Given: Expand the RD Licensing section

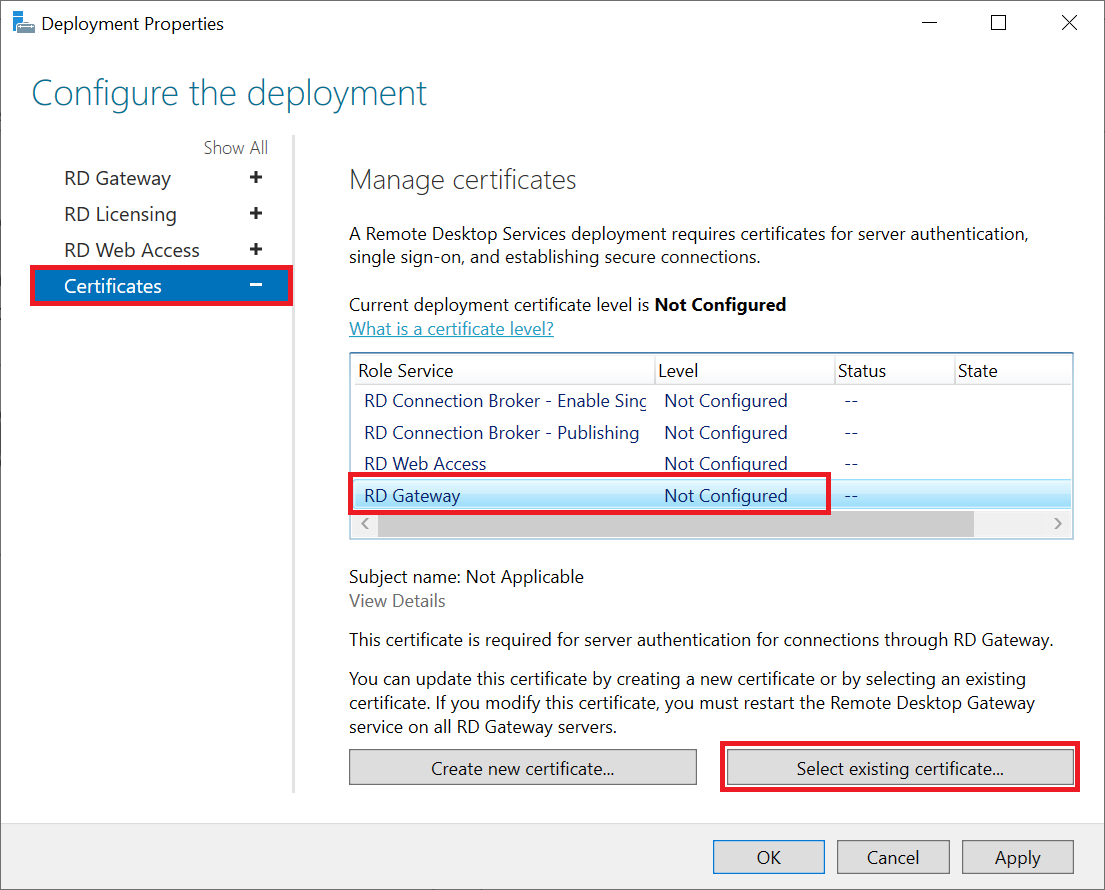Looking at the screenshot, I should coord(256,214).
